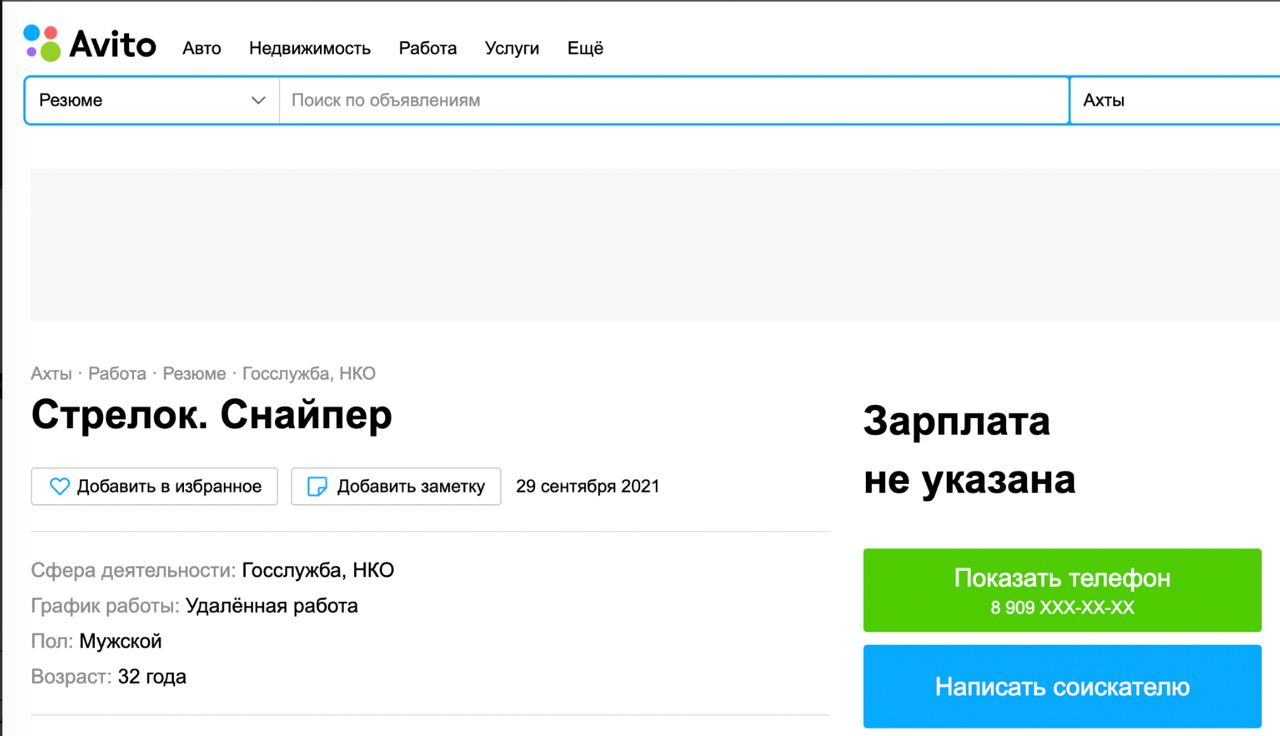Click the heart icon in Добавить в избранное

click(60, 487)
